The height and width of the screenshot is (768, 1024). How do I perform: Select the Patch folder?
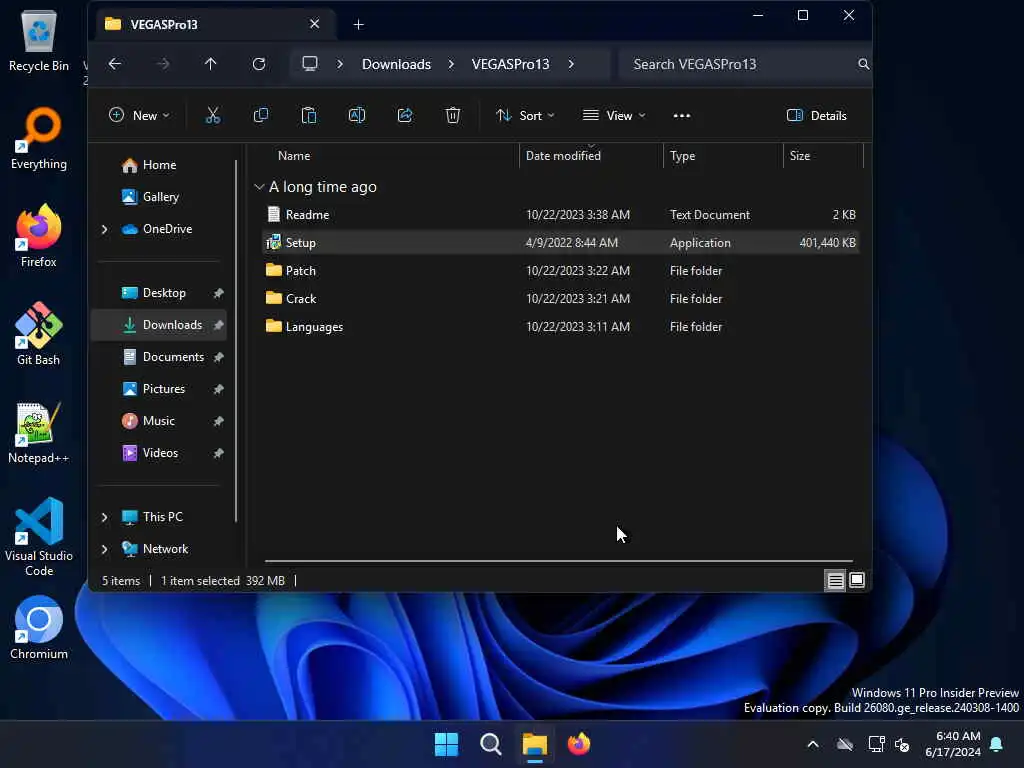(560, 271)
